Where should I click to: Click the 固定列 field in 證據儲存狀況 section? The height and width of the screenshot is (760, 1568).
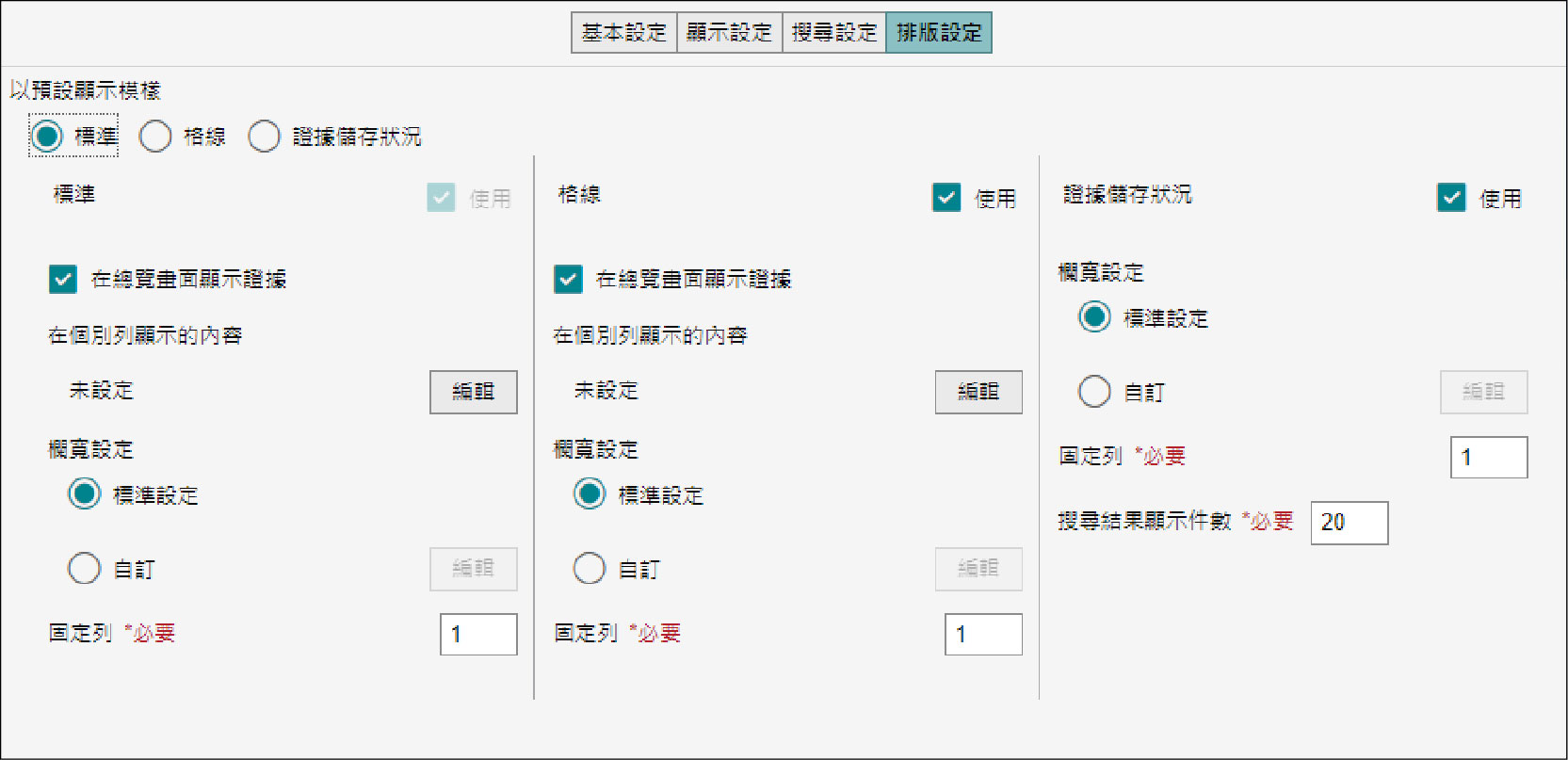pyautogui.click(x=1488, y=458)
